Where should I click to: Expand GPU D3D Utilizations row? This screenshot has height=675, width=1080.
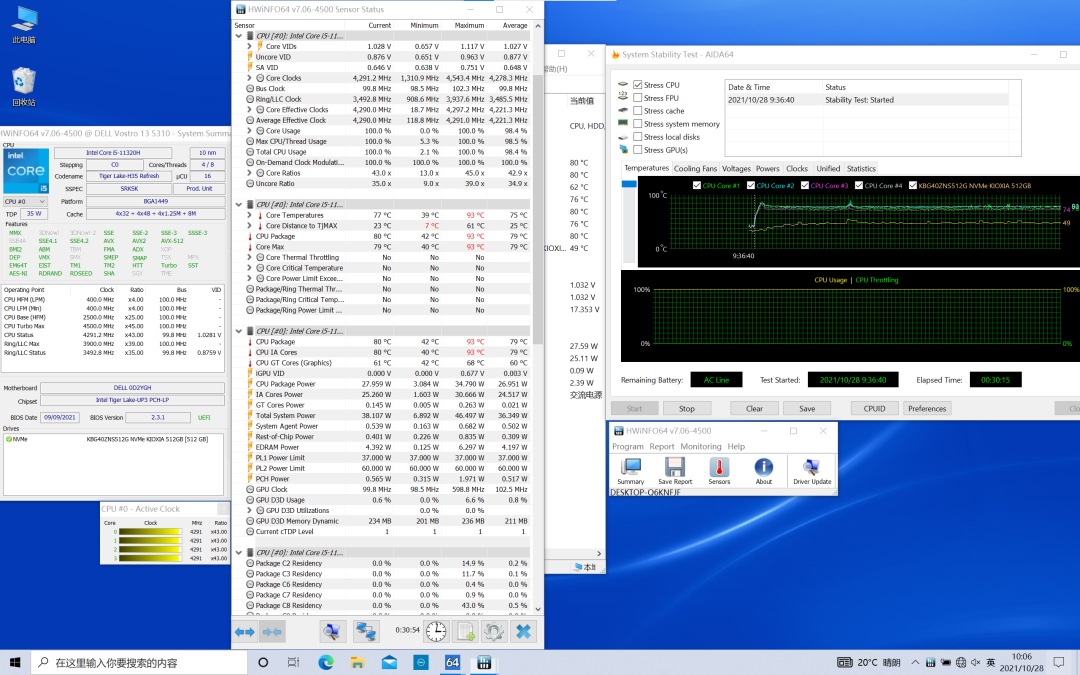[x=249, y=510]
